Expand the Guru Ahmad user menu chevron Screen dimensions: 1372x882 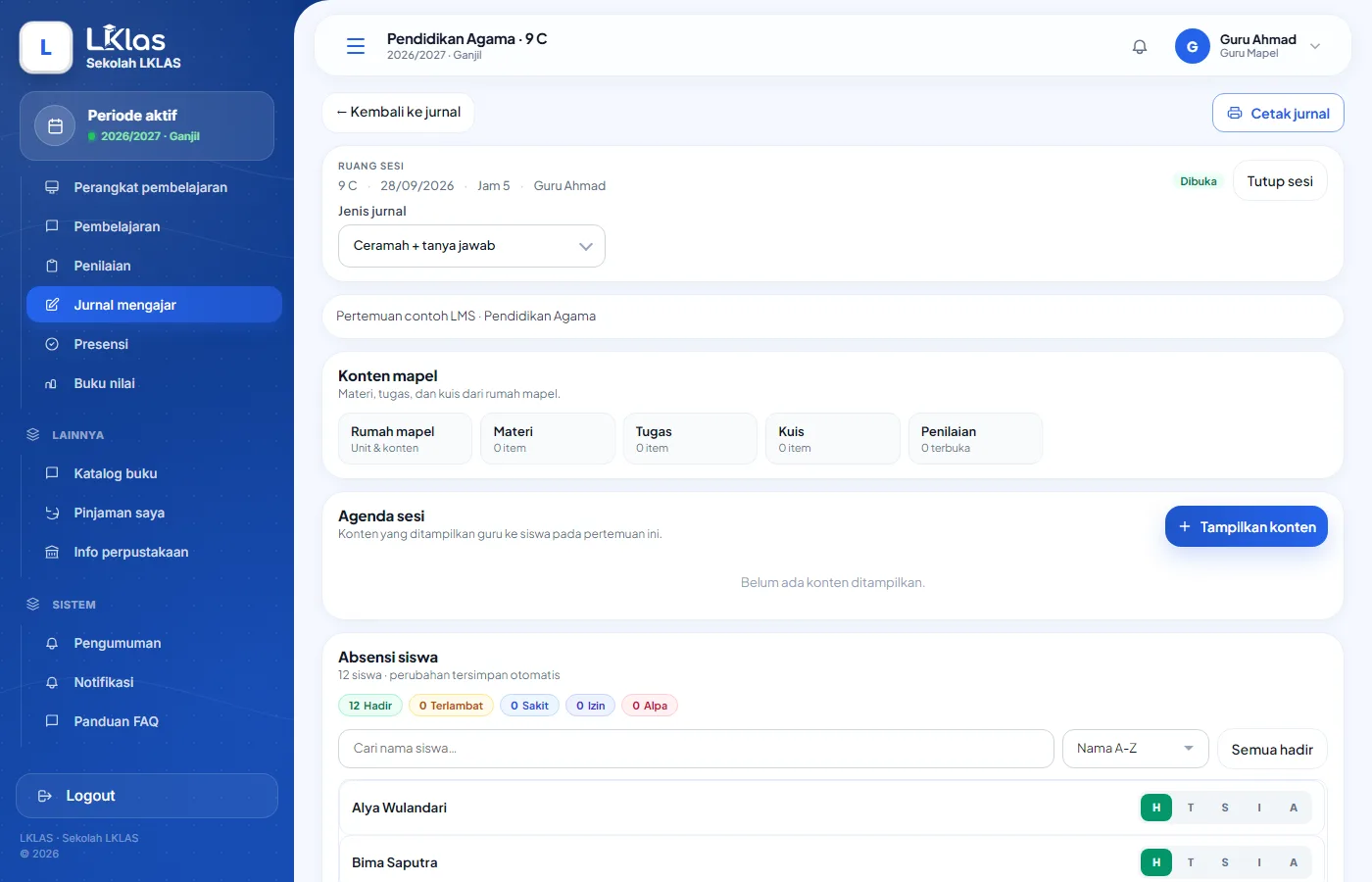(1315, 46)
